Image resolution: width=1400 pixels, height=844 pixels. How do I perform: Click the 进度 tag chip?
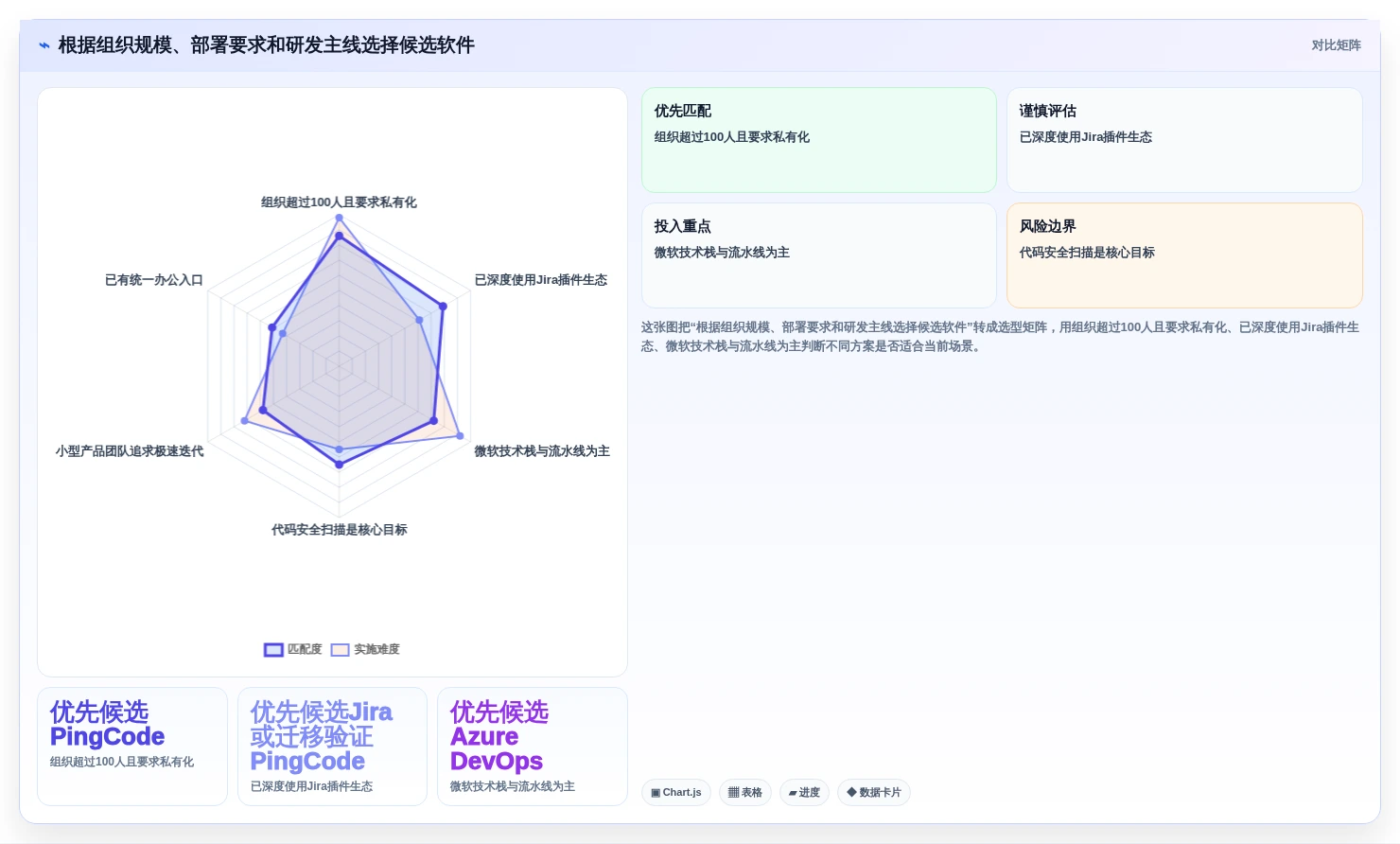pyautogui.click(x=804, y=792)
